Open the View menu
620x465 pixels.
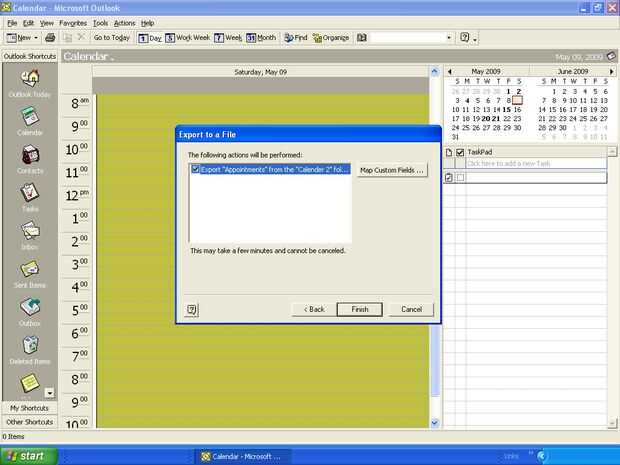(47, 23)
